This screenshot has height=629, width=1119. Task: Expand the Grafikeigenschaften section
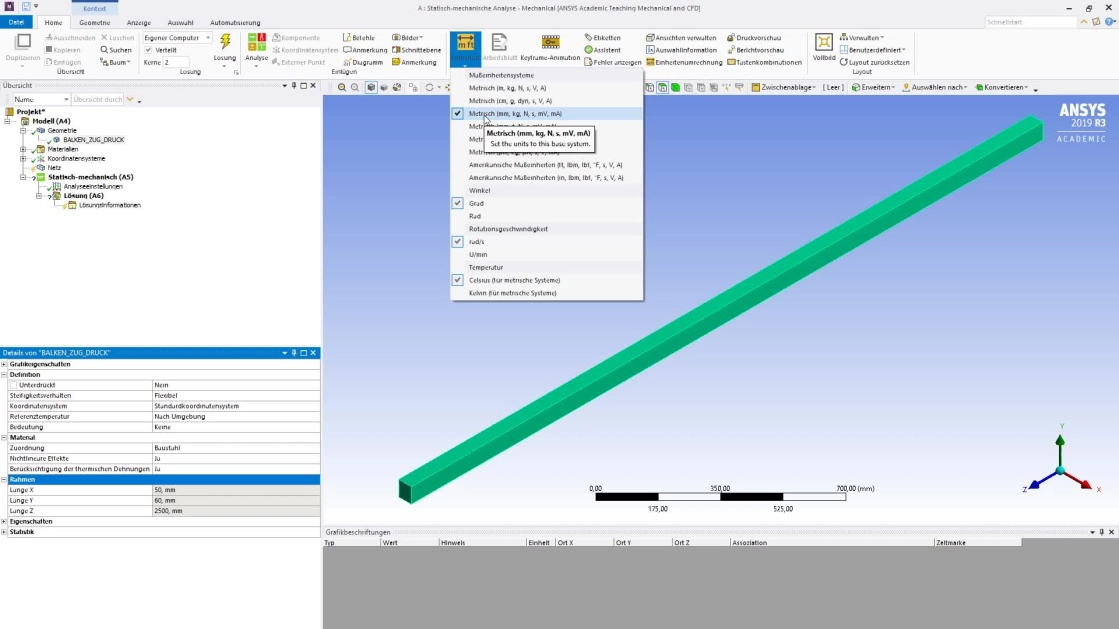4,364
